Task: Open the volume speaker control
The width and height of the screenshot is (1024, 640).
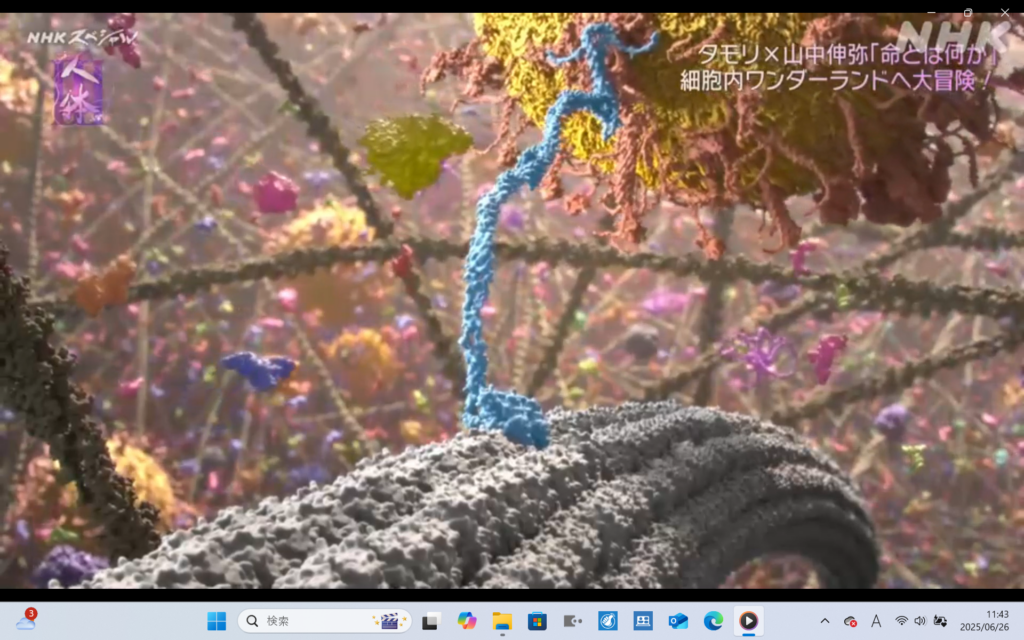Action: pos(920,621)
